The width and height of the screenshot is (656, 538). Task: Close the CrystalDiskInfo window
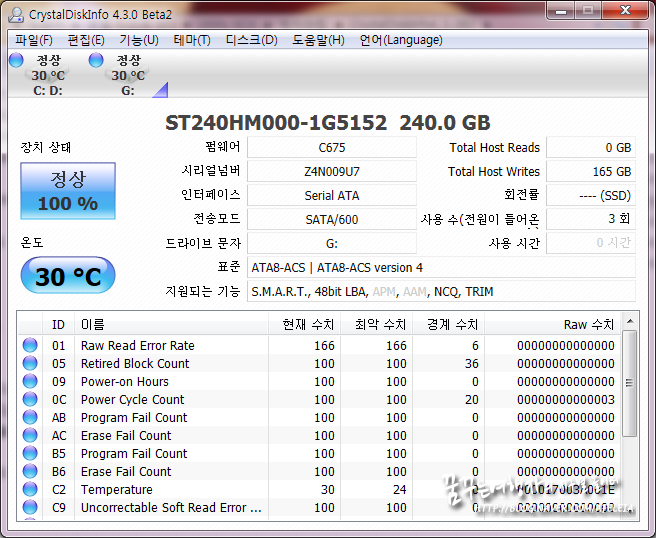pos(625,10)
